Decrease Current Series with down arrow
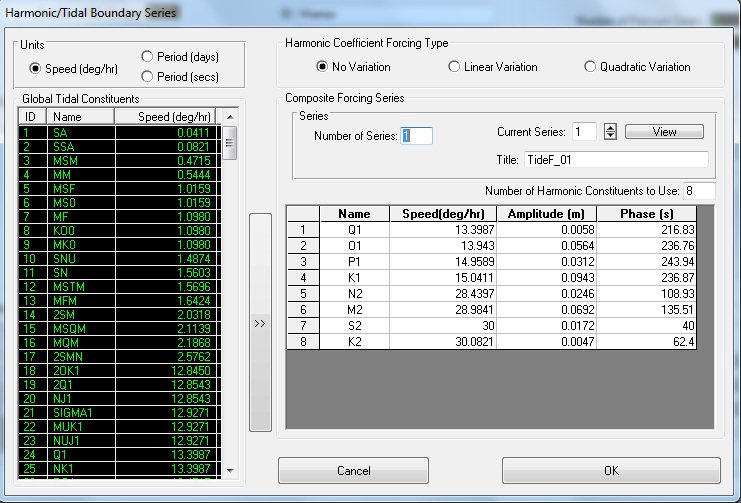741x503 pixels. [610, 136]
